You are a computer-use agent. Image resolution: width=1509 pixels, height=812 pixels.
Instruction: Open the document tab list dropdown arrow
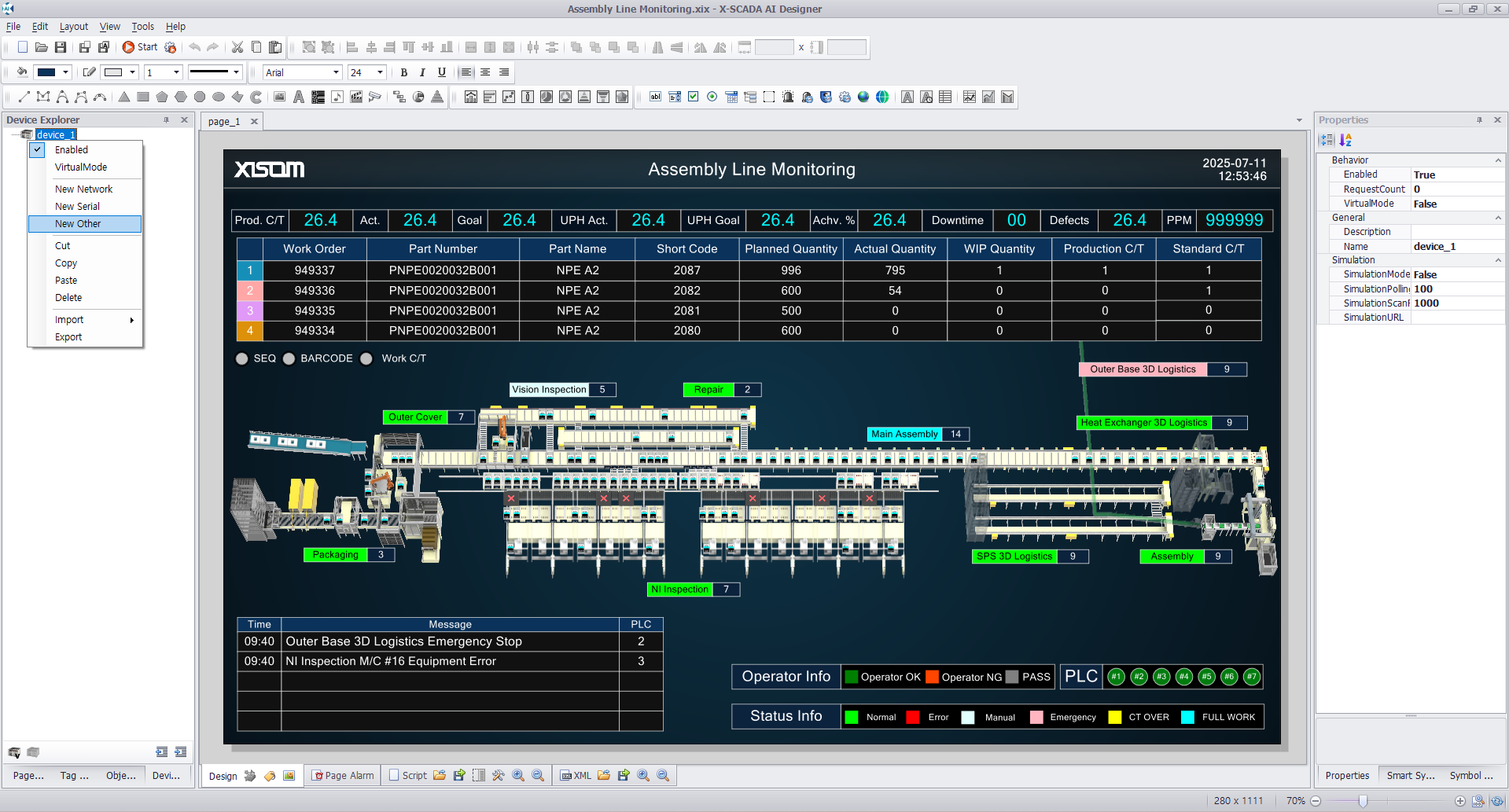click(x=1299, y=121)
